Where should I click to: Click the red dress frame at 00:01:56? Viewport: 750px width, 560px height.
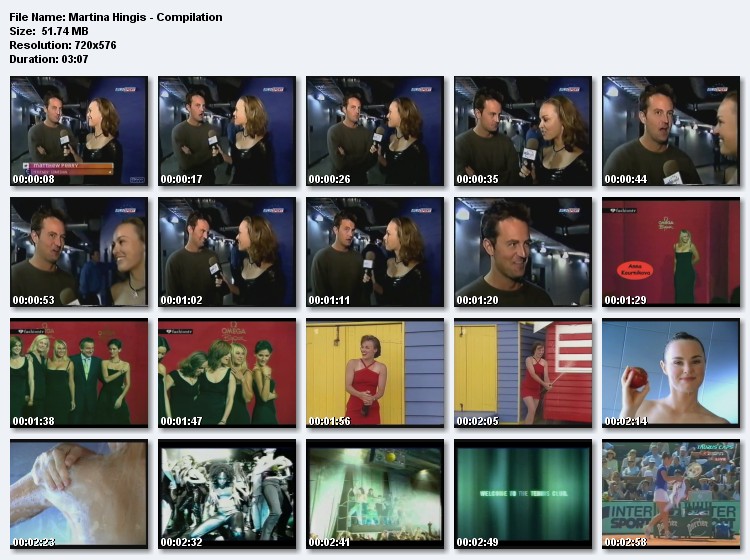coord(374,372)
